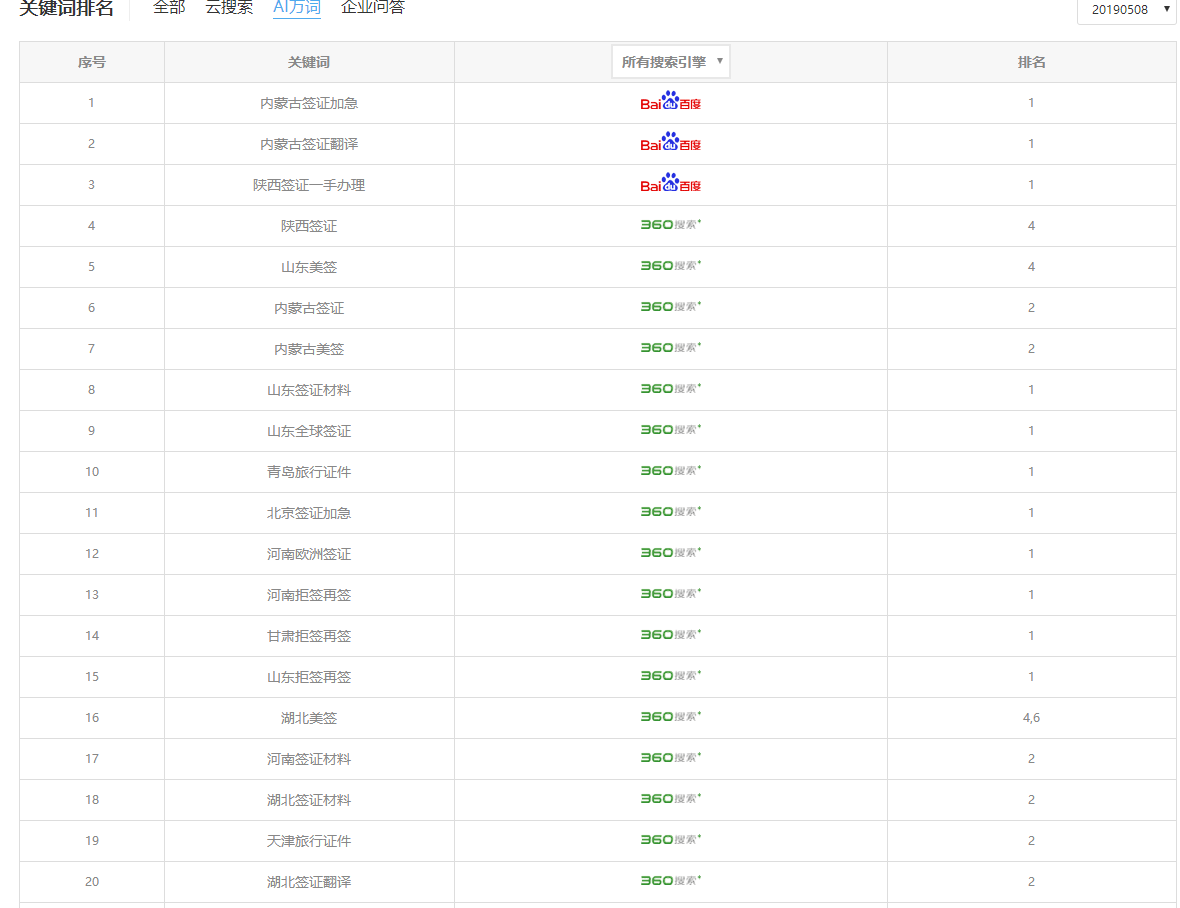
Task: Click the Baidu logo for 陕西签证一手办理
Action: point(670,184)
